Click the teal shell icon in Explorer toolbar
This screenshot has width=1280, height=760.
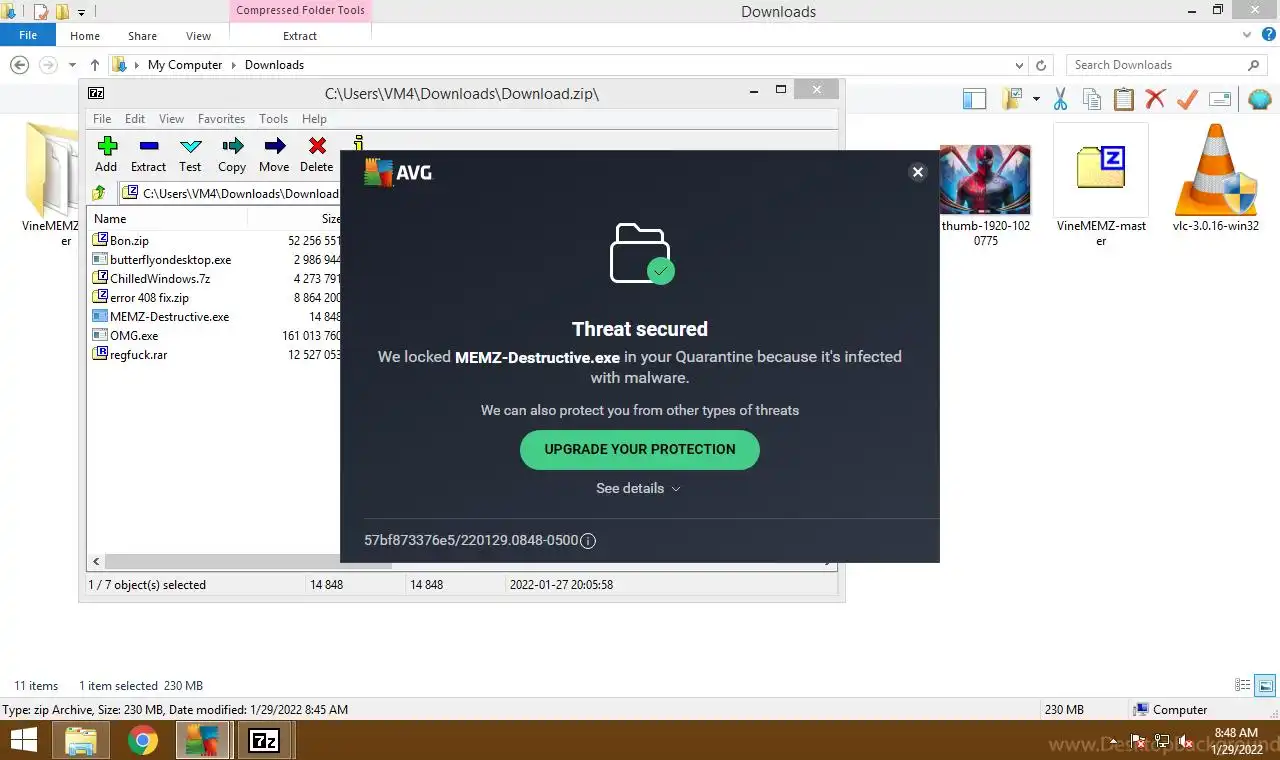(1260, 99)
